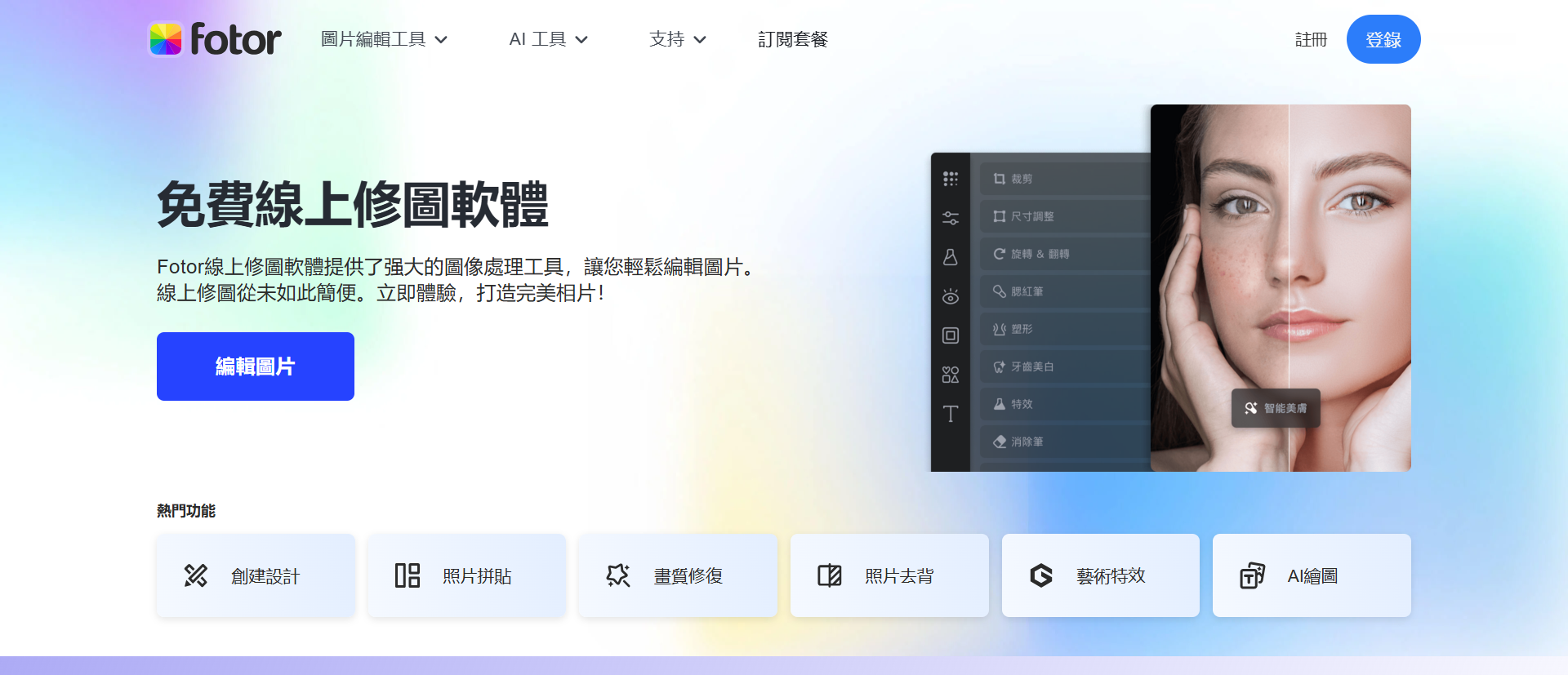Select the 腮紅筆 tool row
The height and width of the screenshot is (675, 1568).
pyautogui.click(x=1066, y=291)
